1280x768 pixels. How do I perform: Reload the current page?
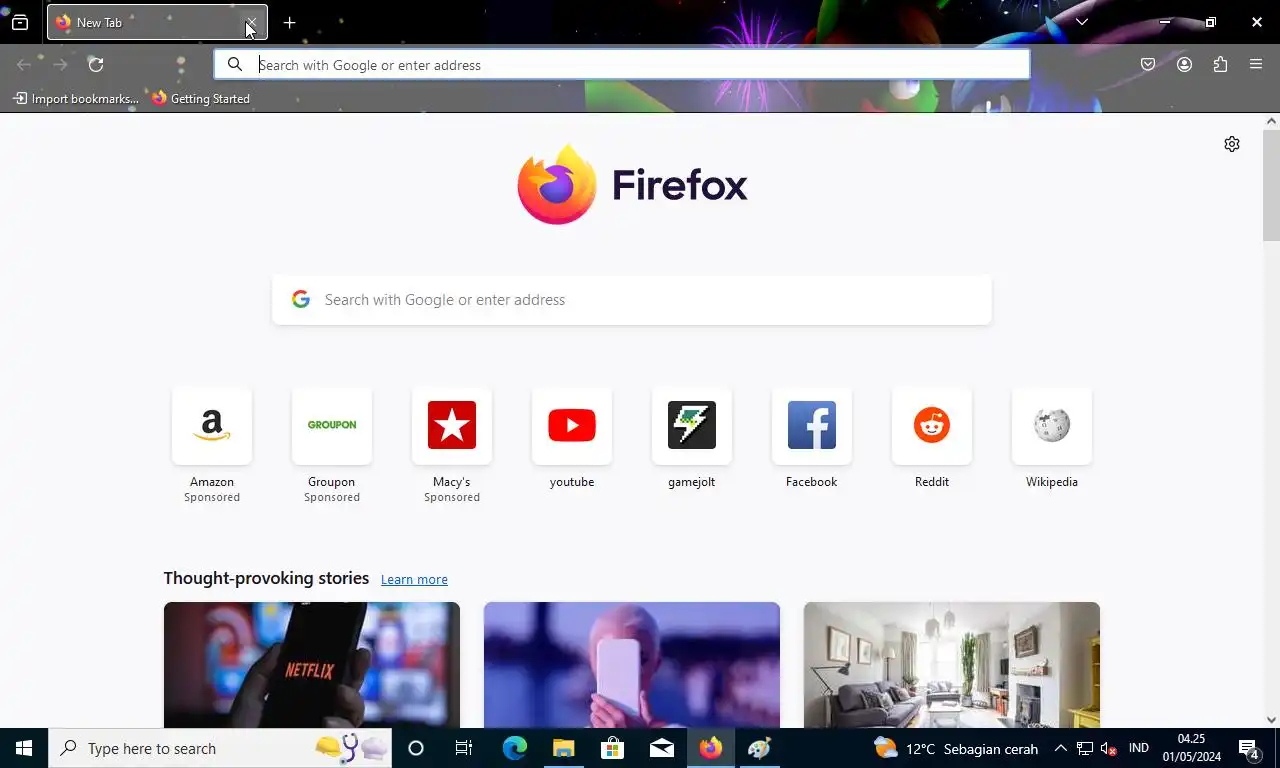(96, 64)
